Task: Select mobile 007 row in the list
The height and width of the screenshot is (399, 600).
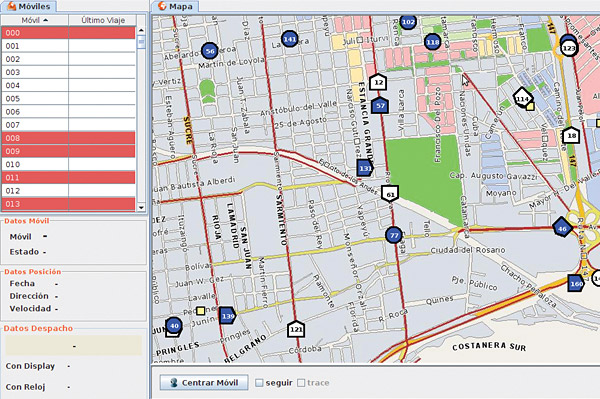Action: coord(68,125)
